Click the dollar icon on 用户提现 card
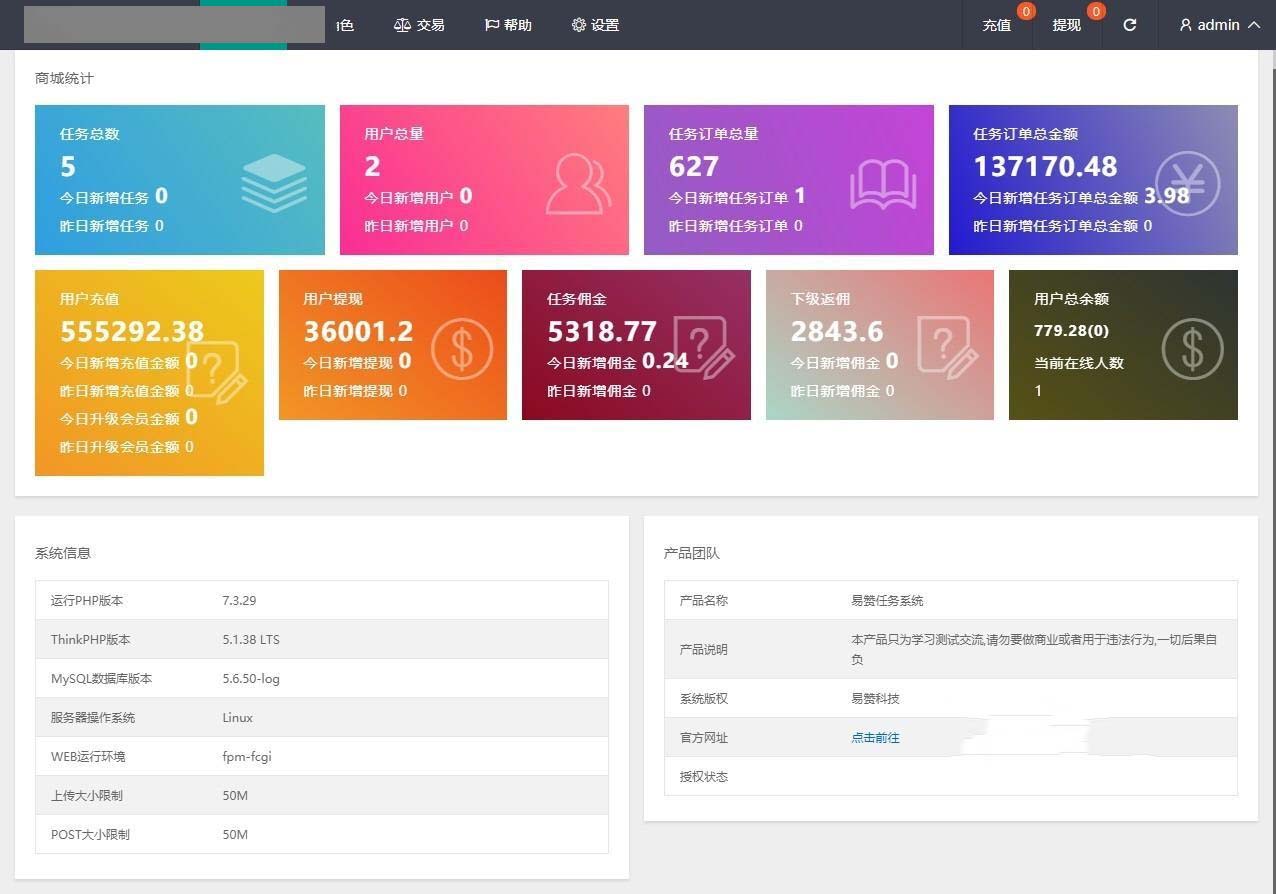This screenshot has width=1276, height=894. (462, 348)
